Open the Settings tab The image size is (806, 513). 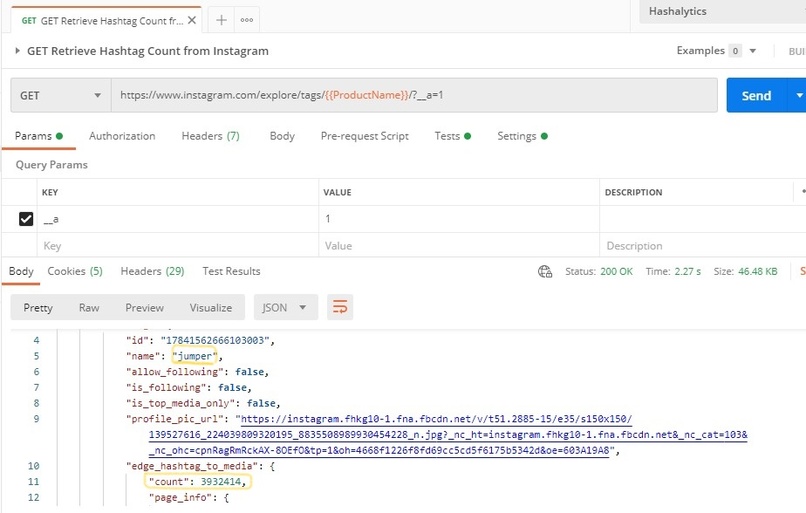tap(522, 136)
